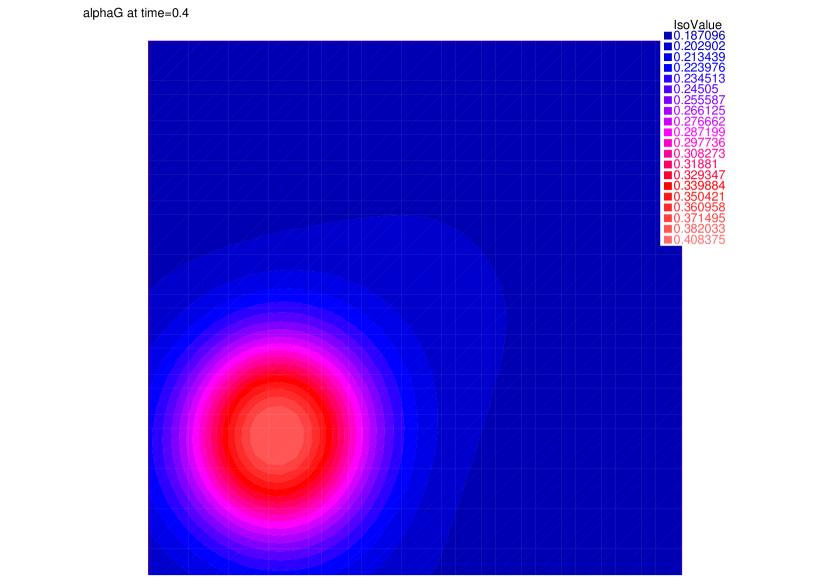
Task: Pick the legend swatch for 0.223976
Action: pos(668,68)
